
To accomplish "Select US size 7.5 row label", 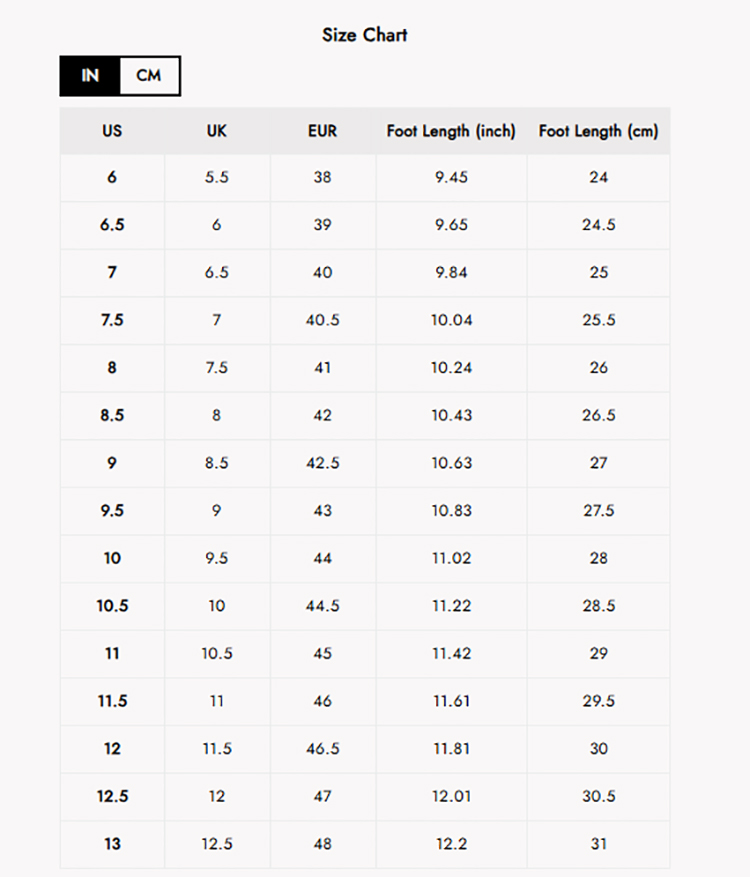I will [x=112, y=320].
